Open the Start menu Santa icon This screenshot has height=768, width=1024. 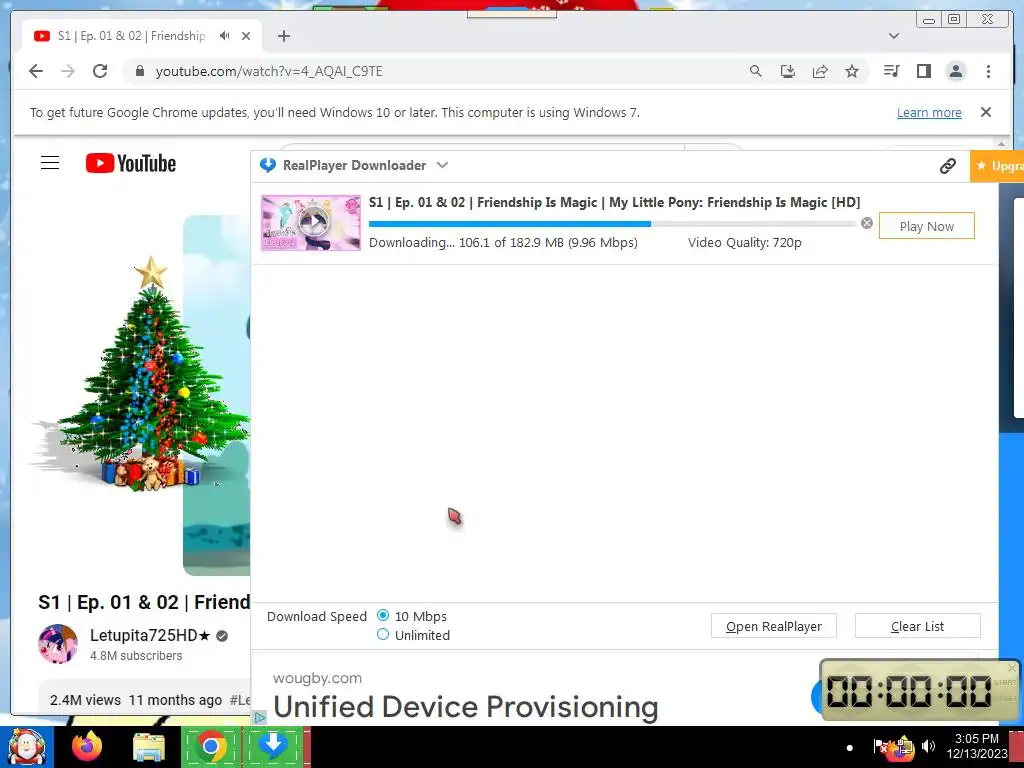(27, 746)
